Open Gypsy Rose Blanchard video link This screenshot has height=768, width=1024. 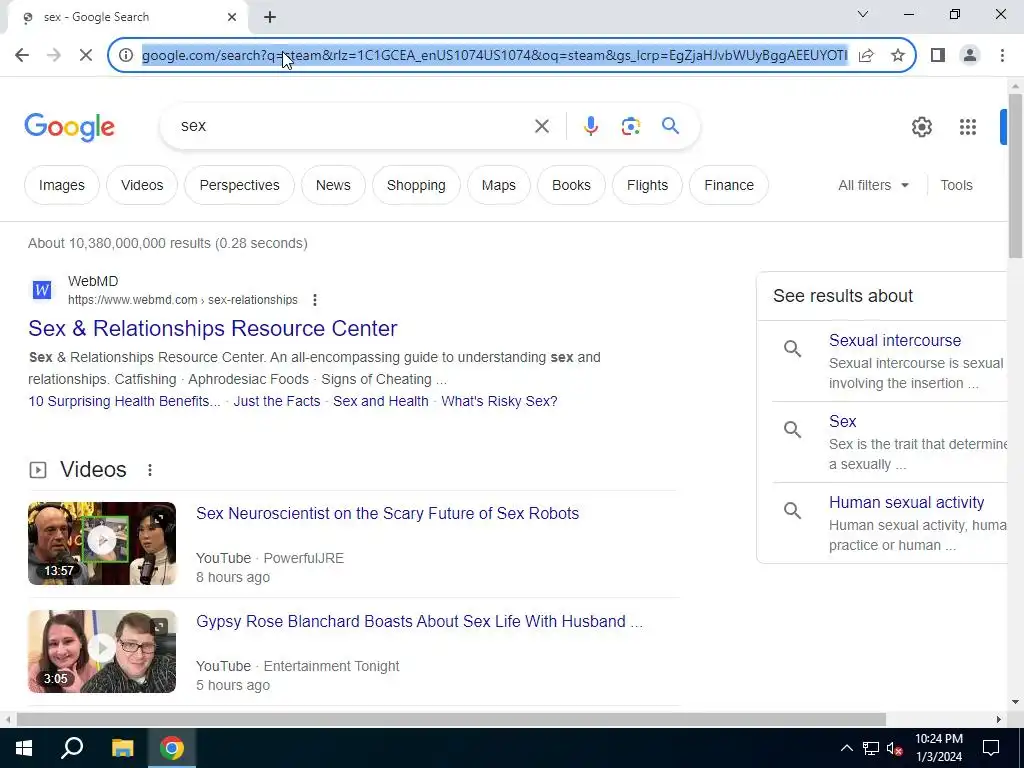[x=419, y=621]
